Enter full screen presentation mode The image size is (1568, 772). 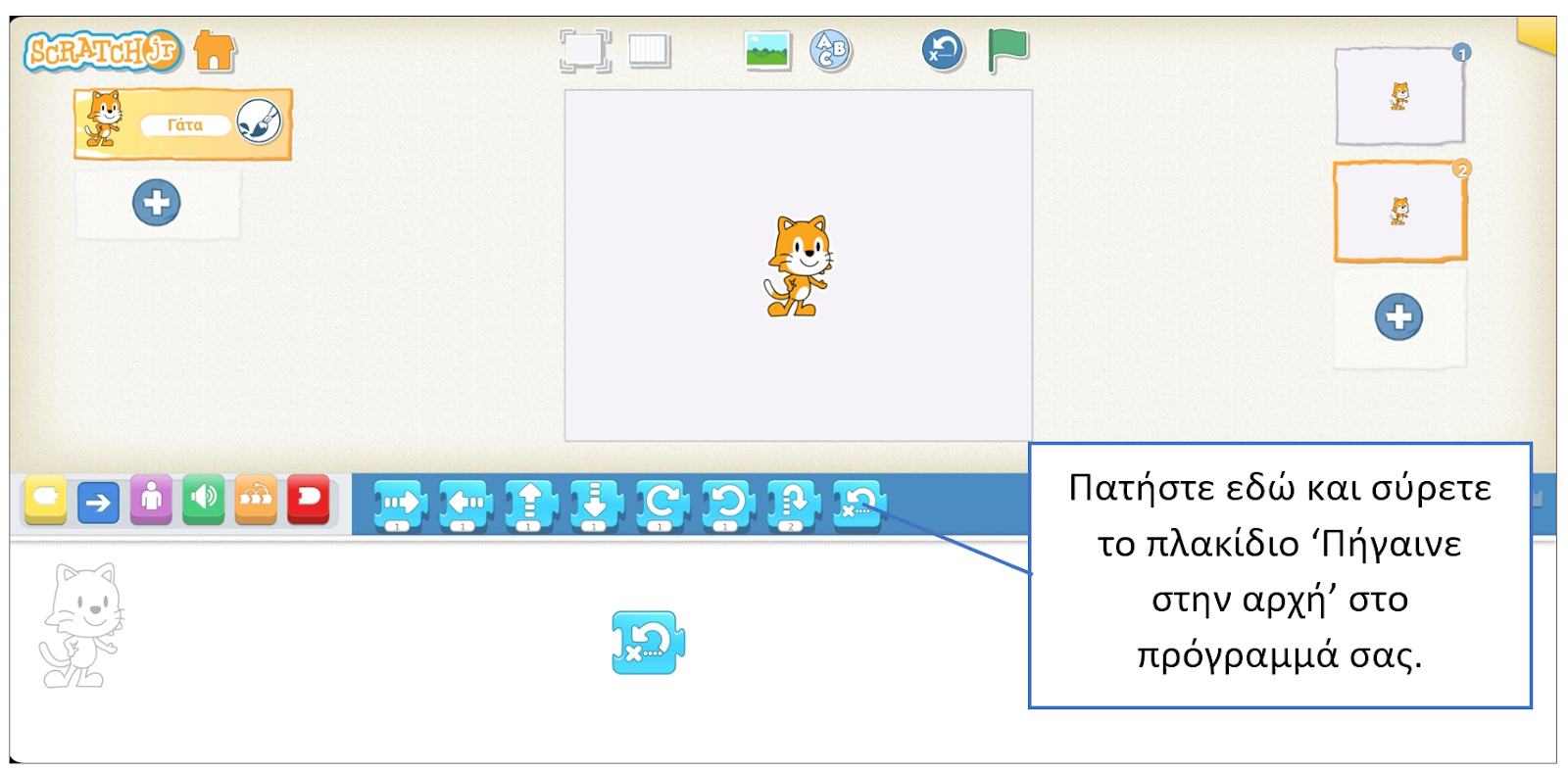coord(585,50)
